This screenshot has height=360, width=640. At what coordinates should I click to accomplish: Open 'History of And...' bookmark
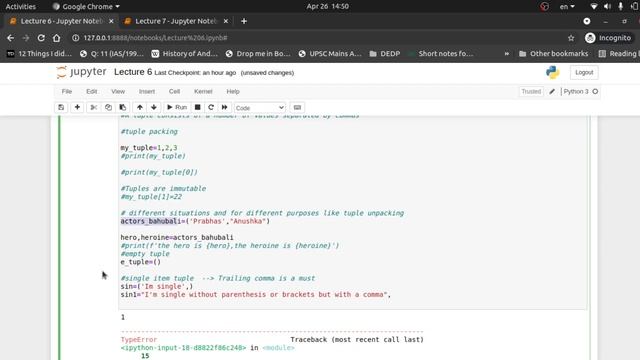[x=184, y=53]
